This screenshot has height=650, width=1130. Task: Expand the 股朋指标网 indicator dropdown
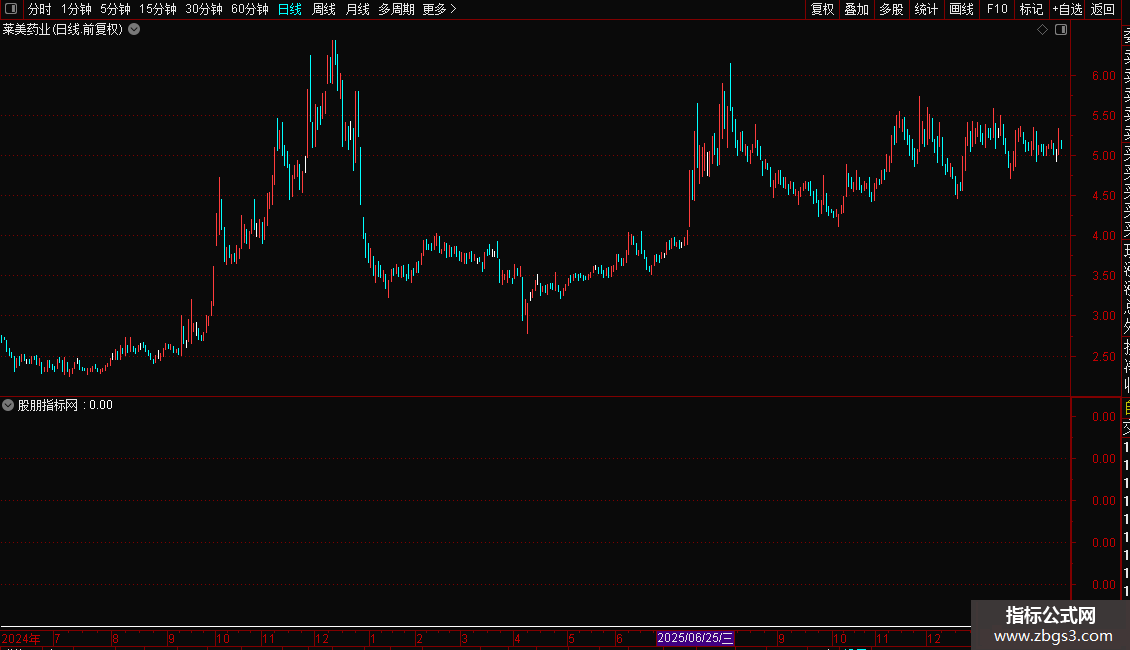point(8,405)
